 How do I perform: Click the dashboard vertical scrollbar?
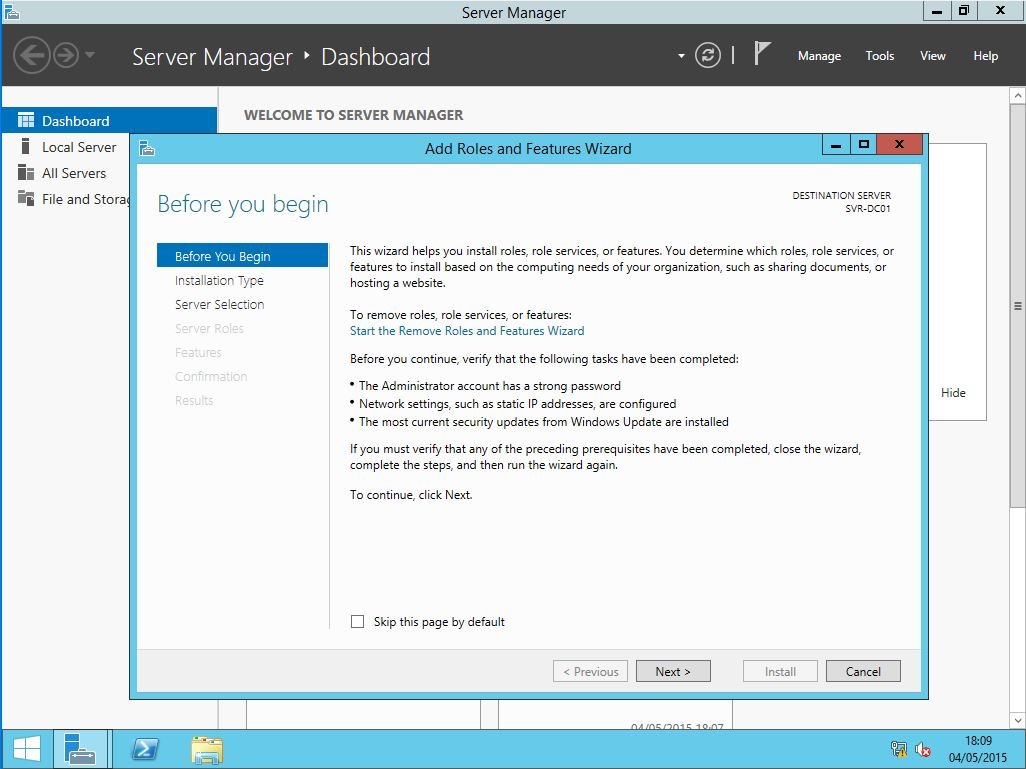[1018, 306]
